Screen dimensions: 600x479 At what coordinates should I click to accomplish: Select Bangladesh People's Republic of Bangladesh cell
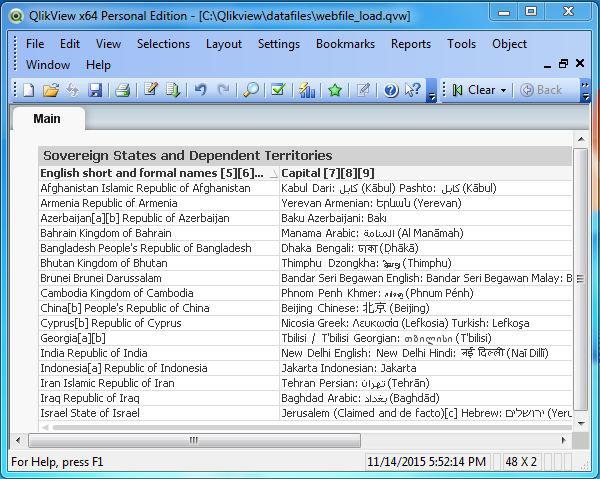[x=159, y=248]
